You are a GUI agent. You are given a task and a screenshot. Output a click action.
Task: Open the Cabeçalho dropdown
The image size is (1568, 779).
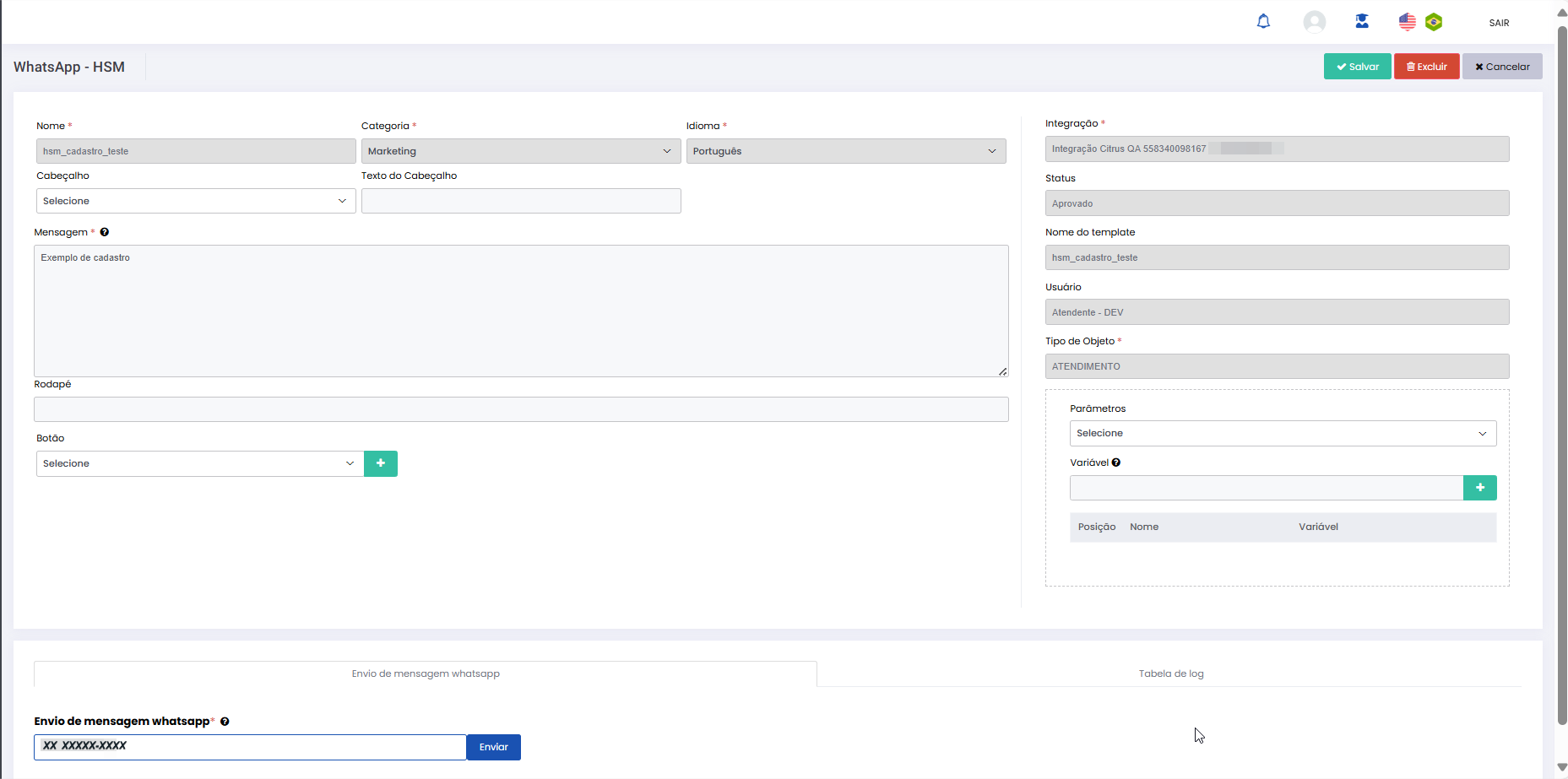[196, 201]
